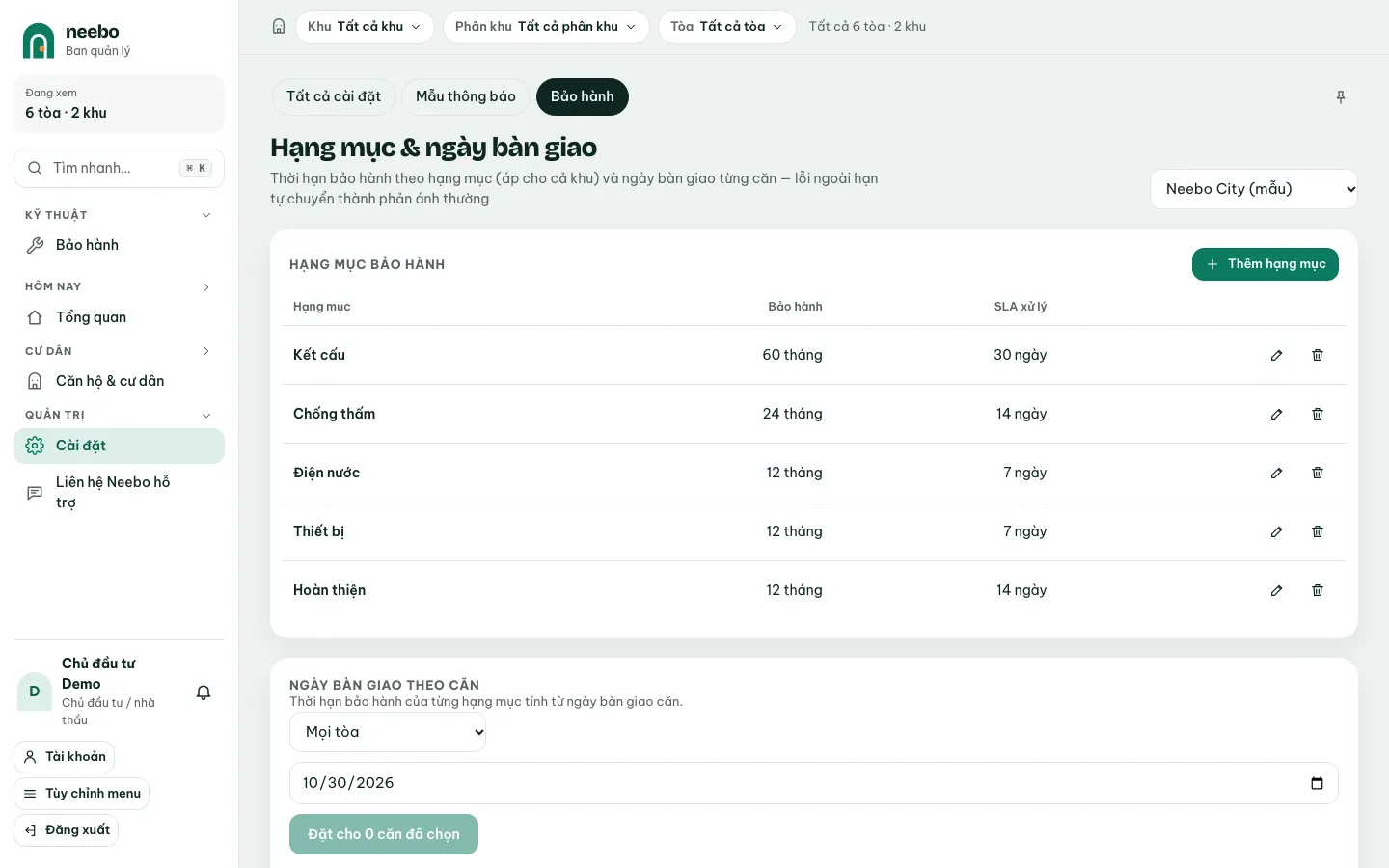The height and width of the screenshot is (868, 1389).
Task: Click Thêm hạng mục button
Action: coord(1266,264)
